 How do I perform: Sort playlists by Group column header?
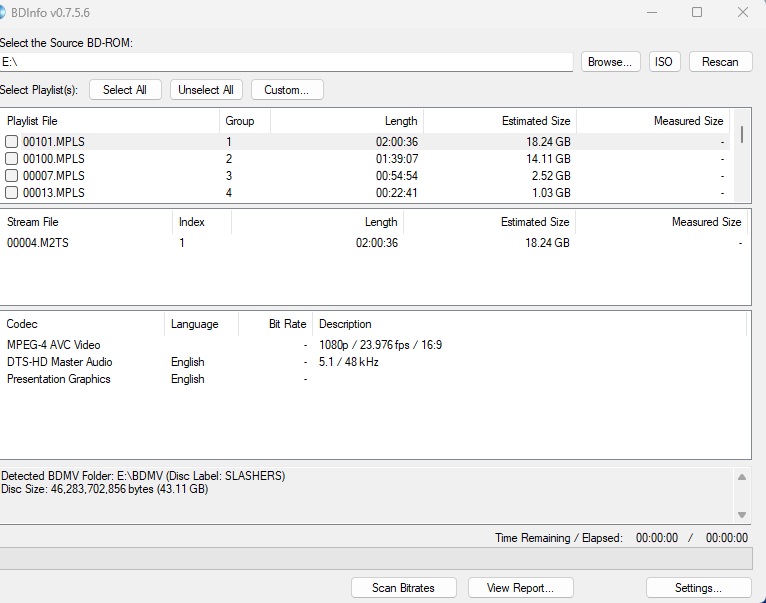pos(245,121)
